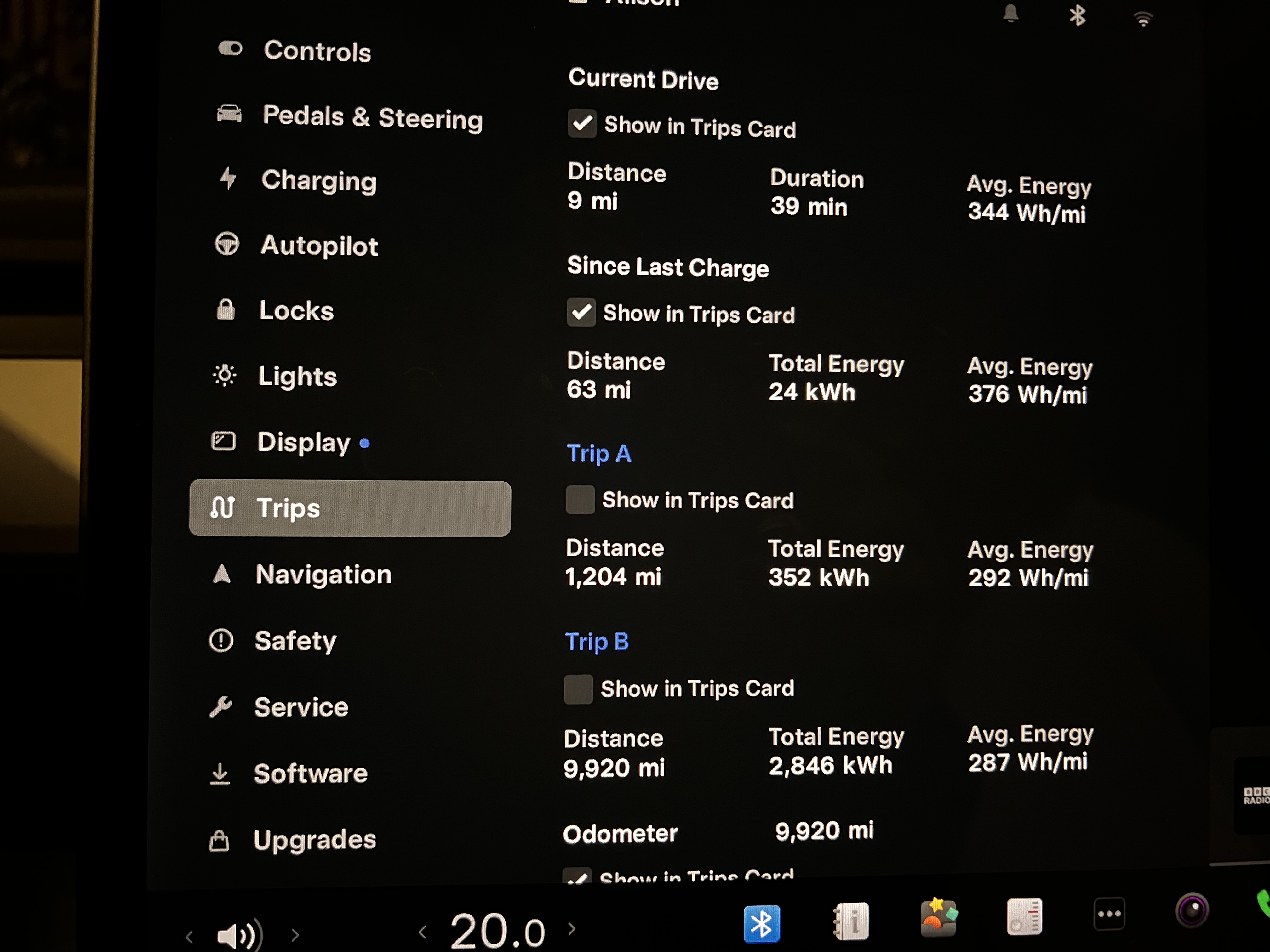This screenshot has height=952, width=1270.
Task: Tap Trip A name link
Action: point(599,453)
